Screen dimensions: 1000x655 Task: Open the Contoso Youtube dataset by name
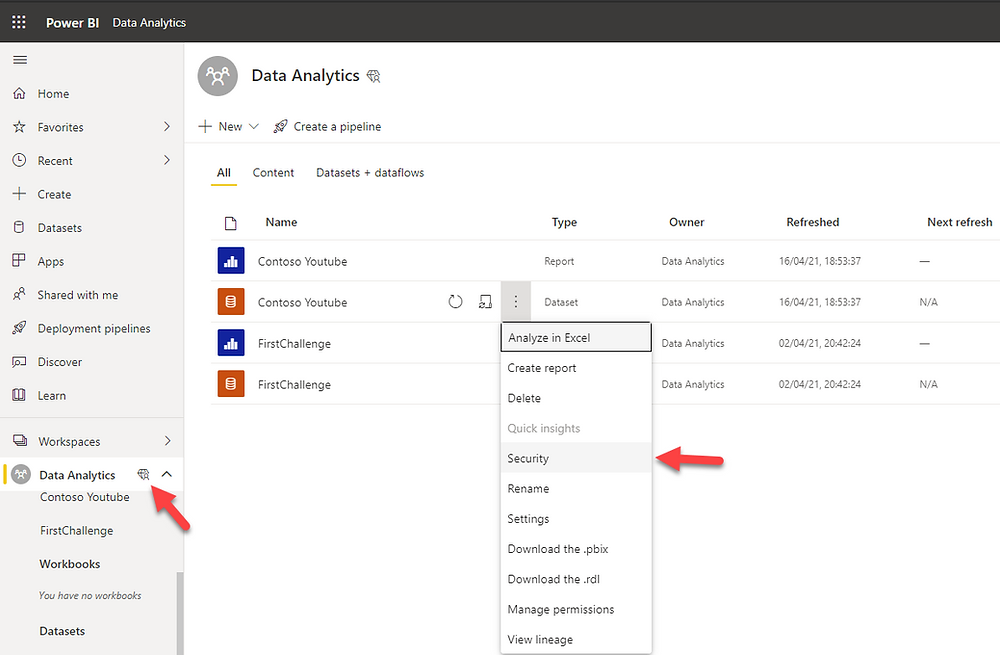[302, 302]
